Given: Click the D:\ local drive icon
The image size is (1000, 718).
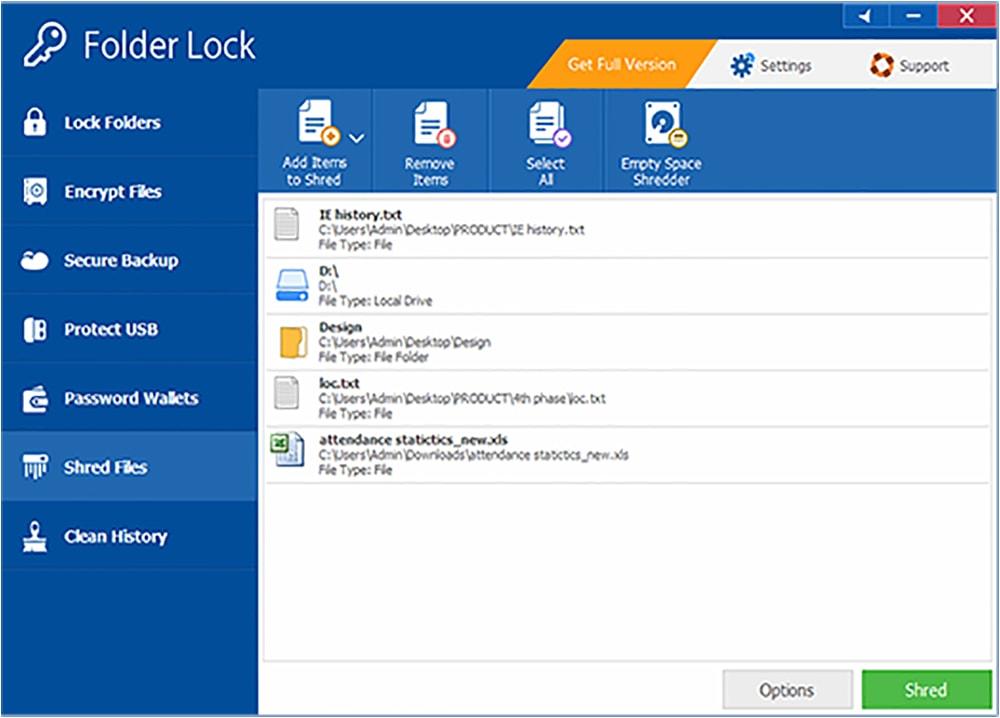Looking at the screenshot, I should pyautogui.click(x=292, y=285).
